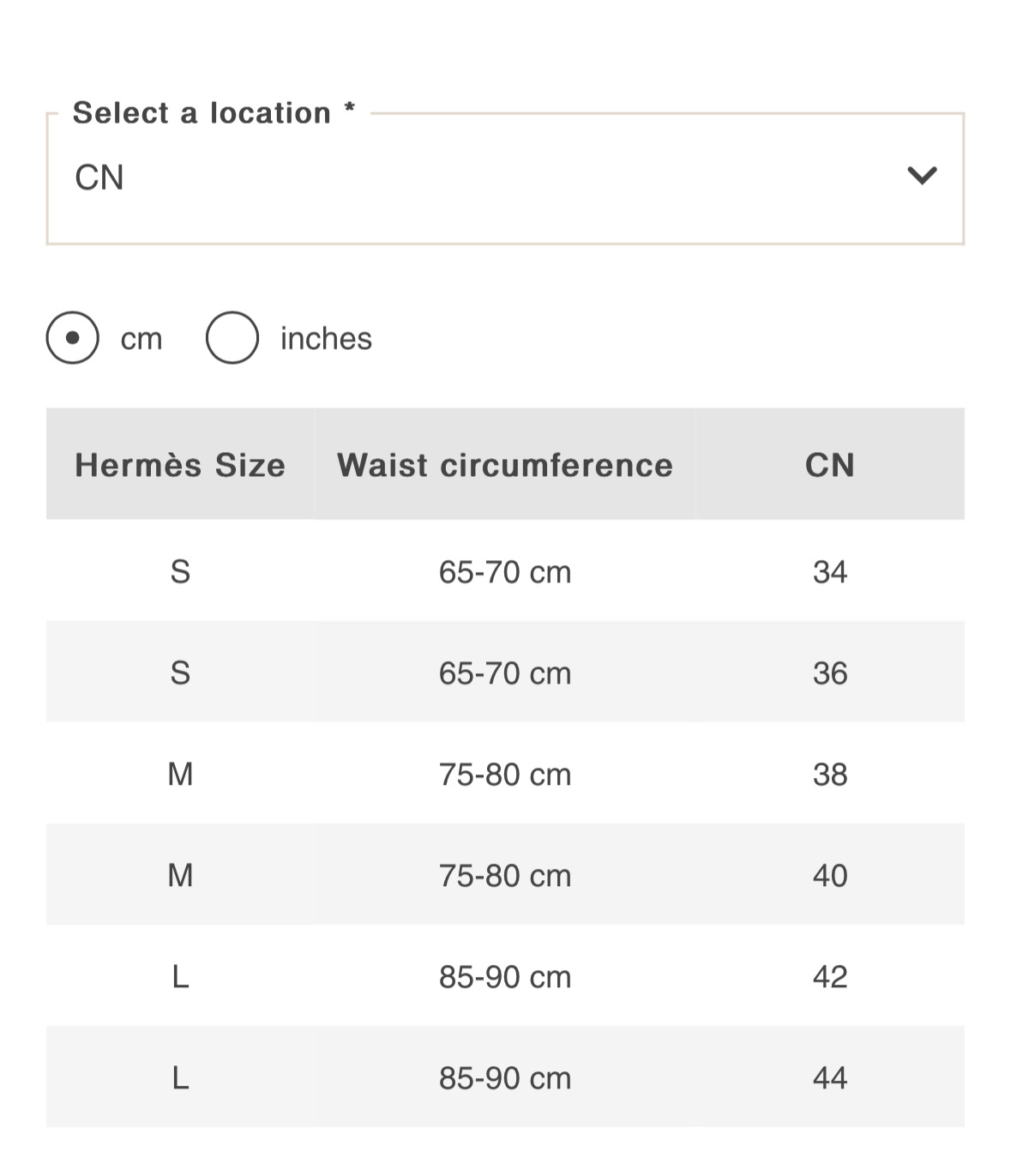Click Hermès size L in CN 44 row
The image size is (1011, 1176).
(180, 1077)
